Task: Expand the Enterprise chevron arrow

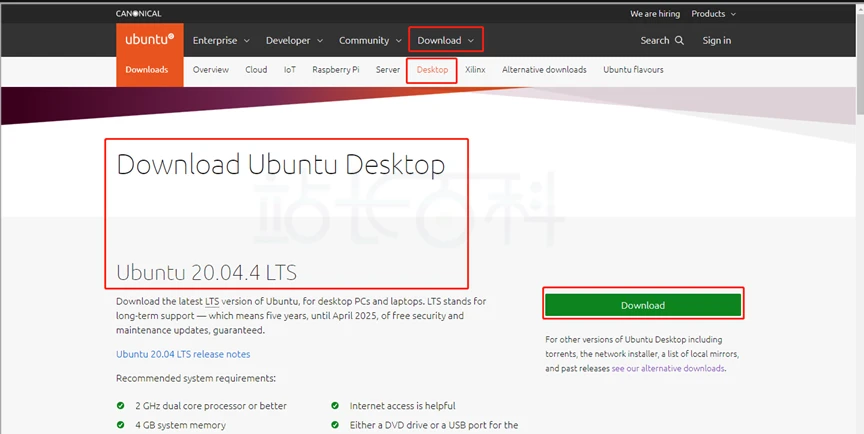Action: tap(246, 41)
